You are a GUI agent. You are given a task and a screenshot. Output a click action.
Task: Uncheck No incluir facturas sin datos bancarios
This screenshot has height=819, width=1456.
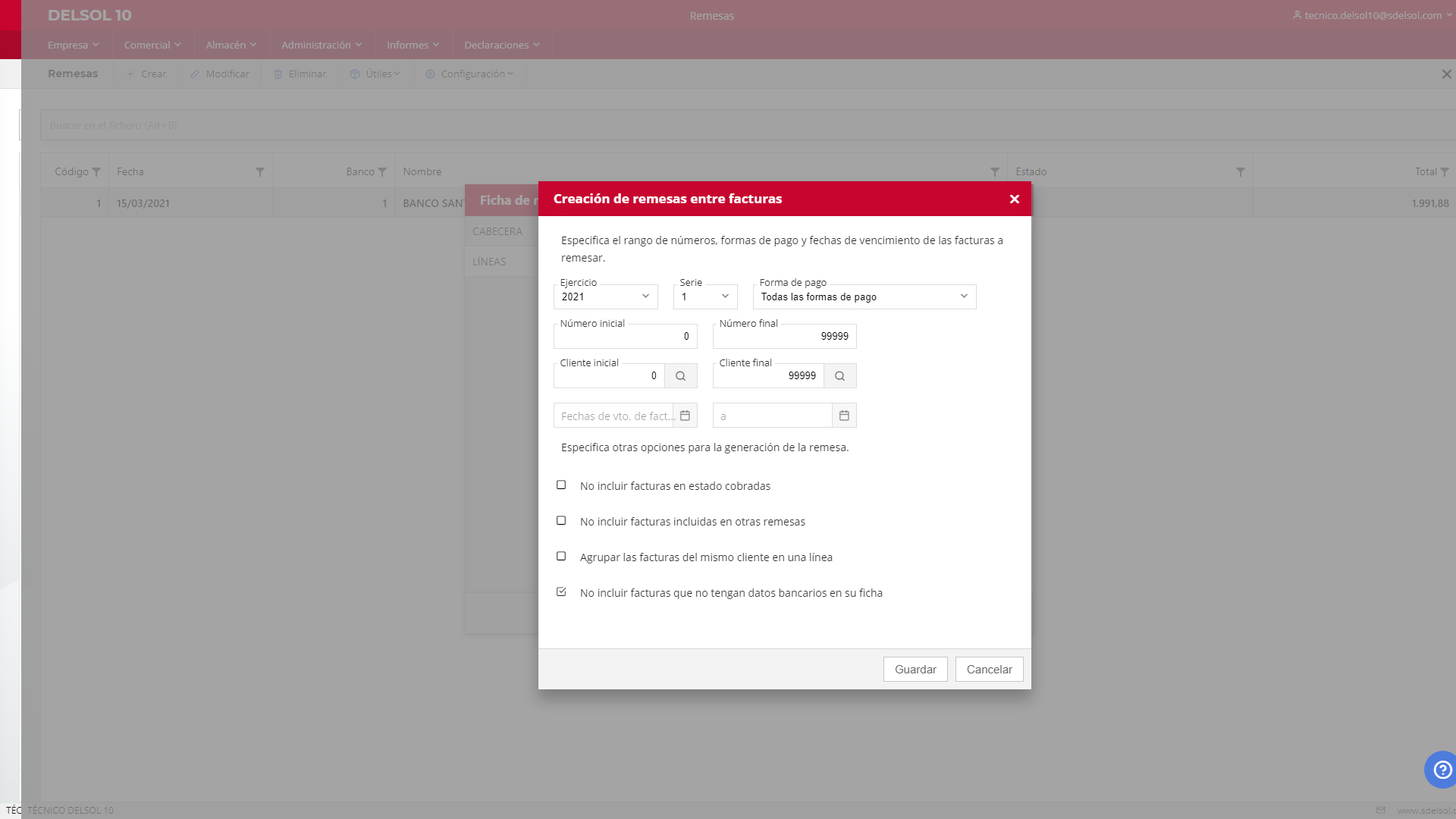561,592
